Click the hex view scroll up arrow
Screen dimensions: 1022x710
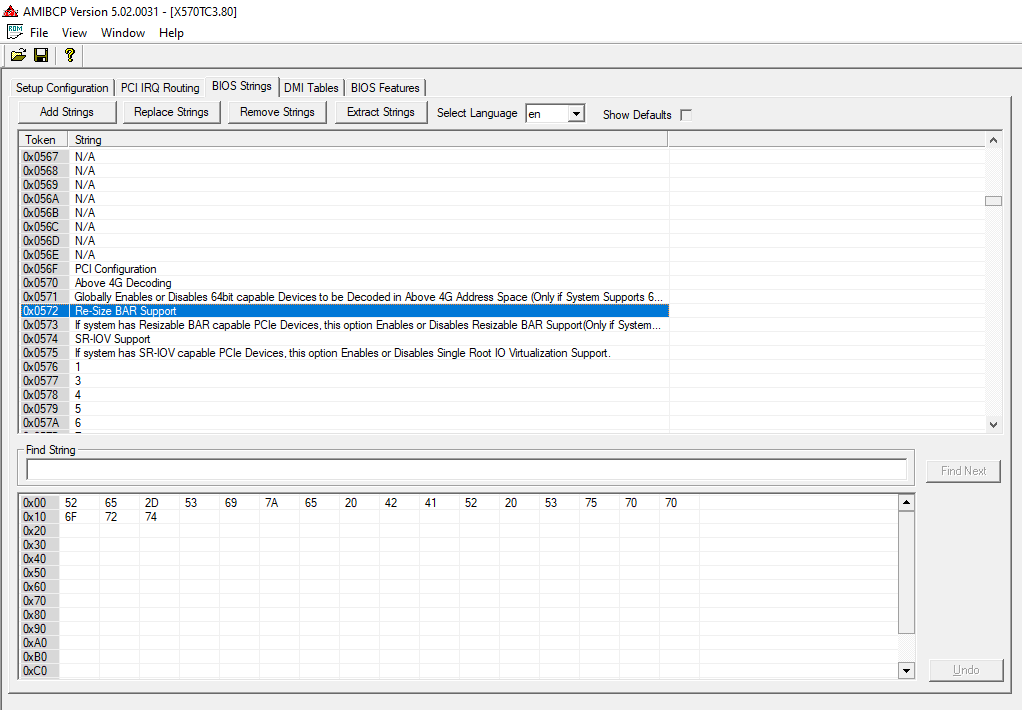(906, 503)
